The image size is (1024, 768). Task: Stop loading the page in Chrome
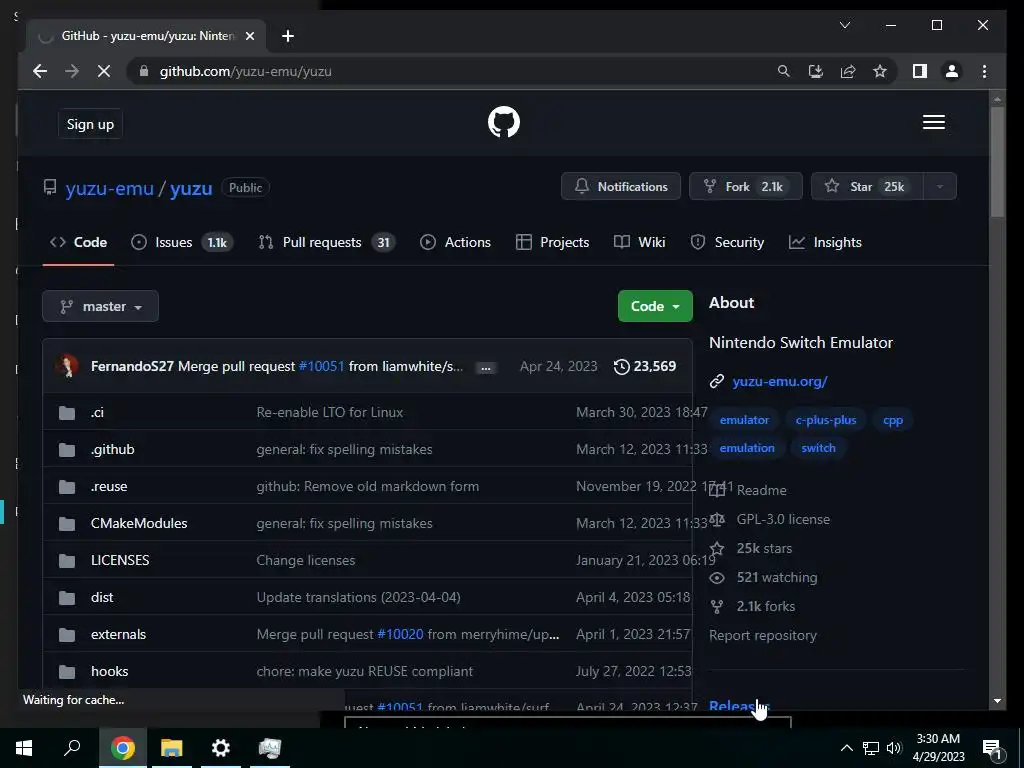point(104,71)
